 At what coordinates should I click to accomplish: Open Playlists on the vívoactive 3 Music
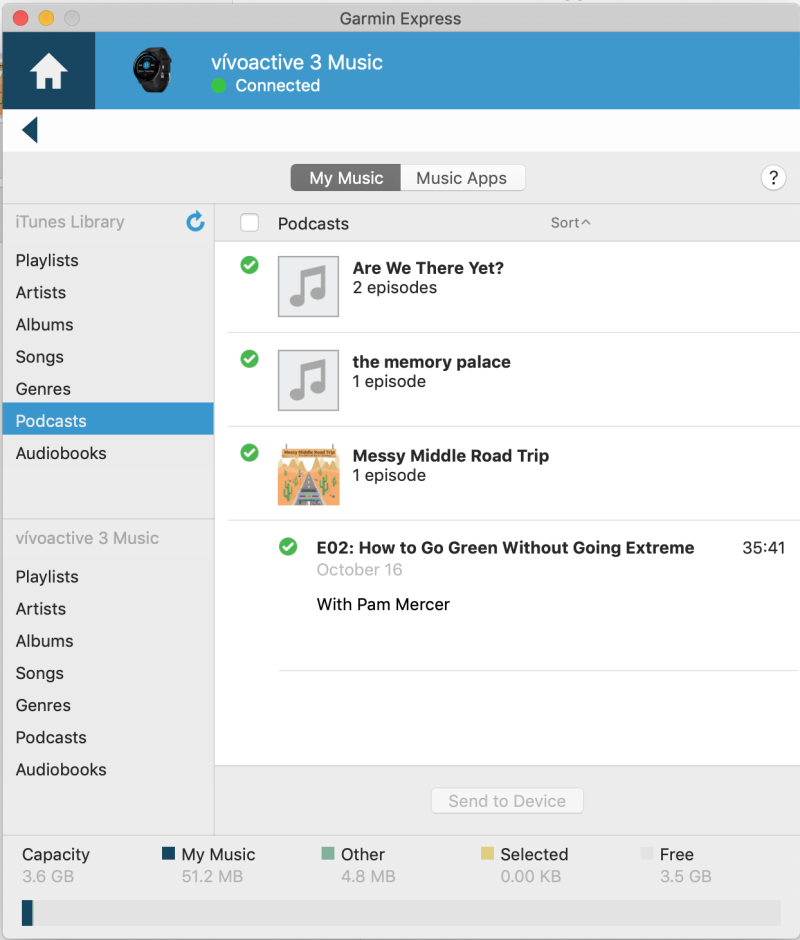pos(108,577)
